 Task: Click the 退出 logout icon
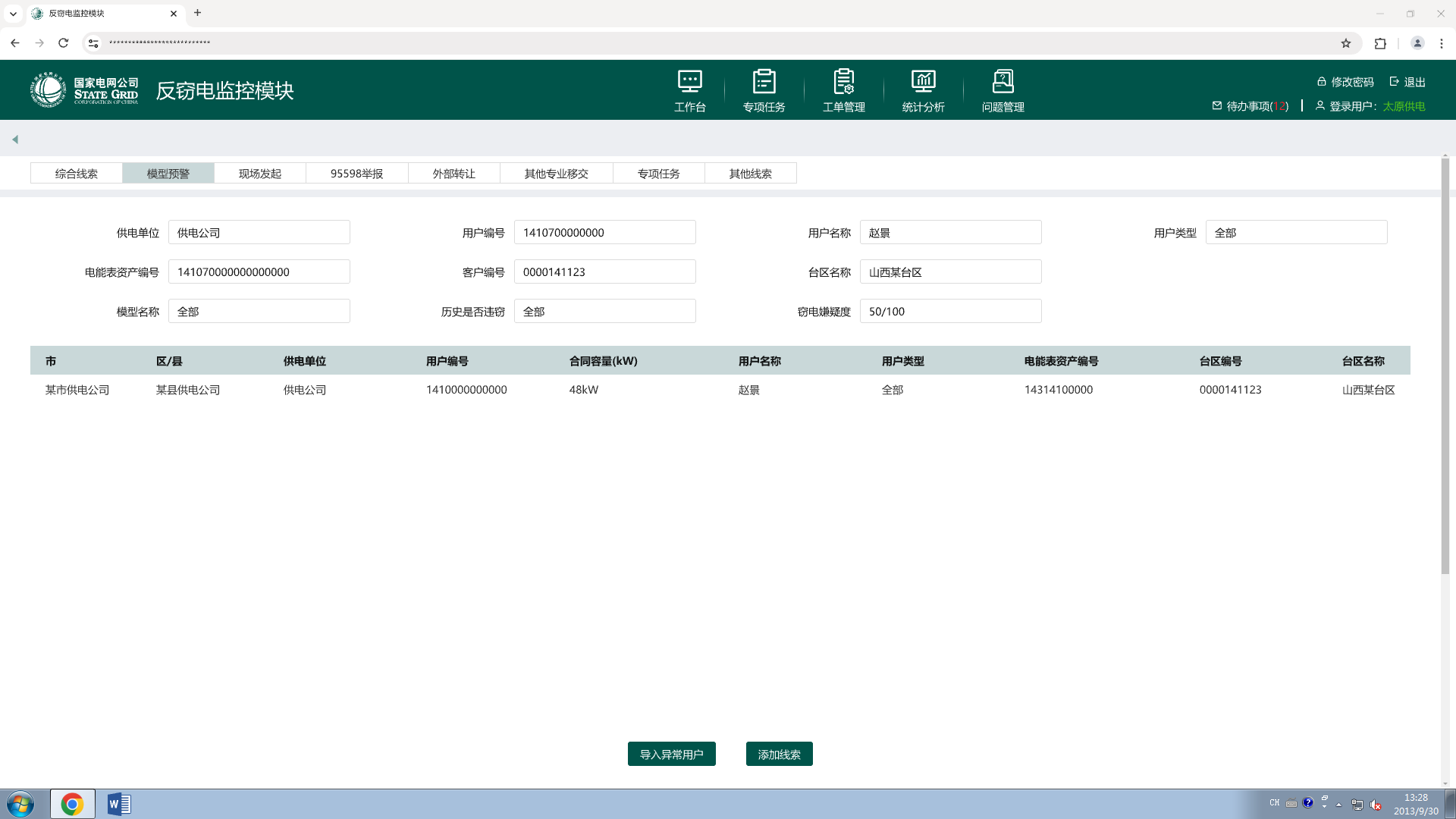tap(1394, 82)
